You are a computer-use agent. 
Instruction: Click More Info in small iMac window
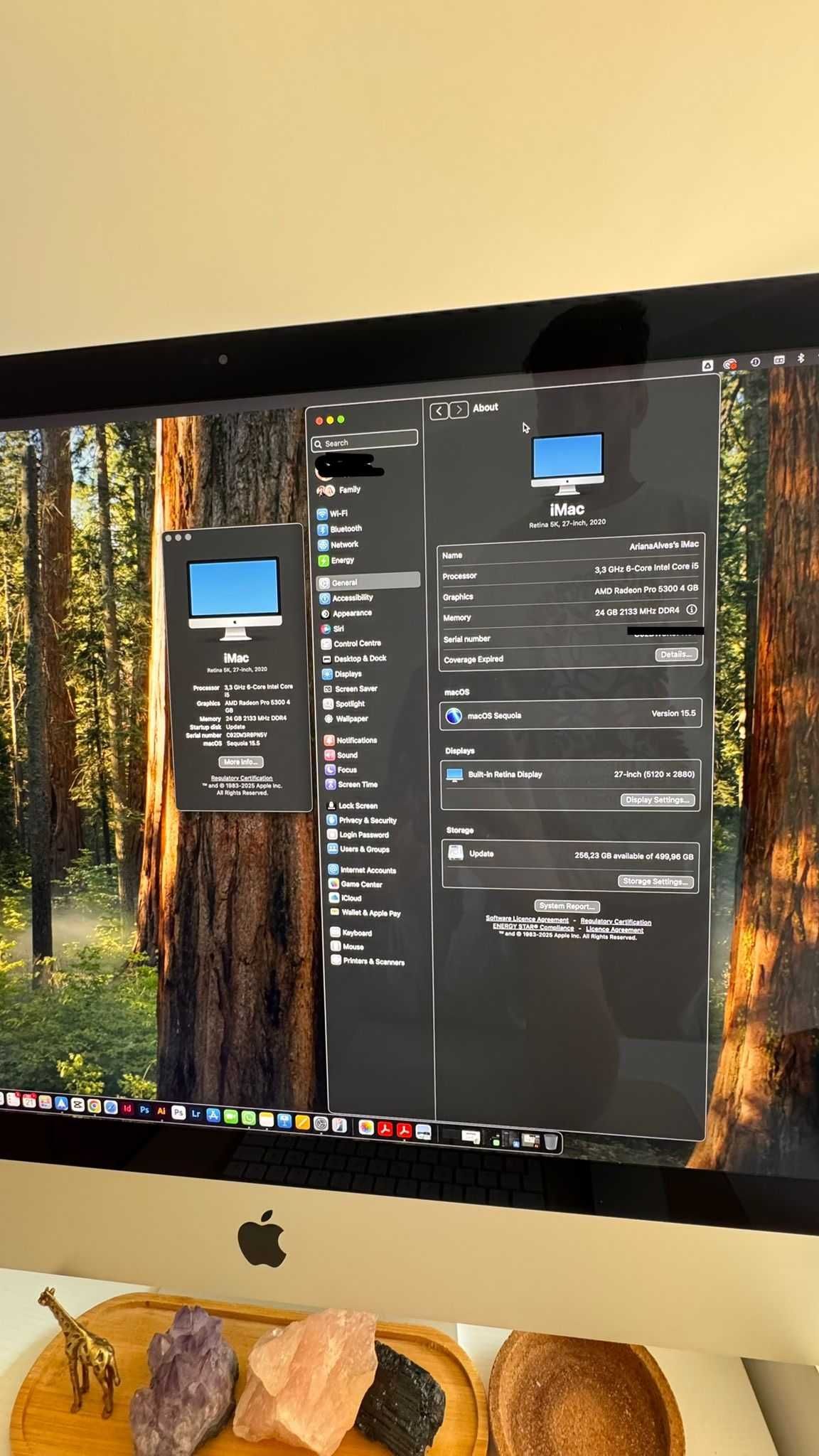(x=240, y=762)
